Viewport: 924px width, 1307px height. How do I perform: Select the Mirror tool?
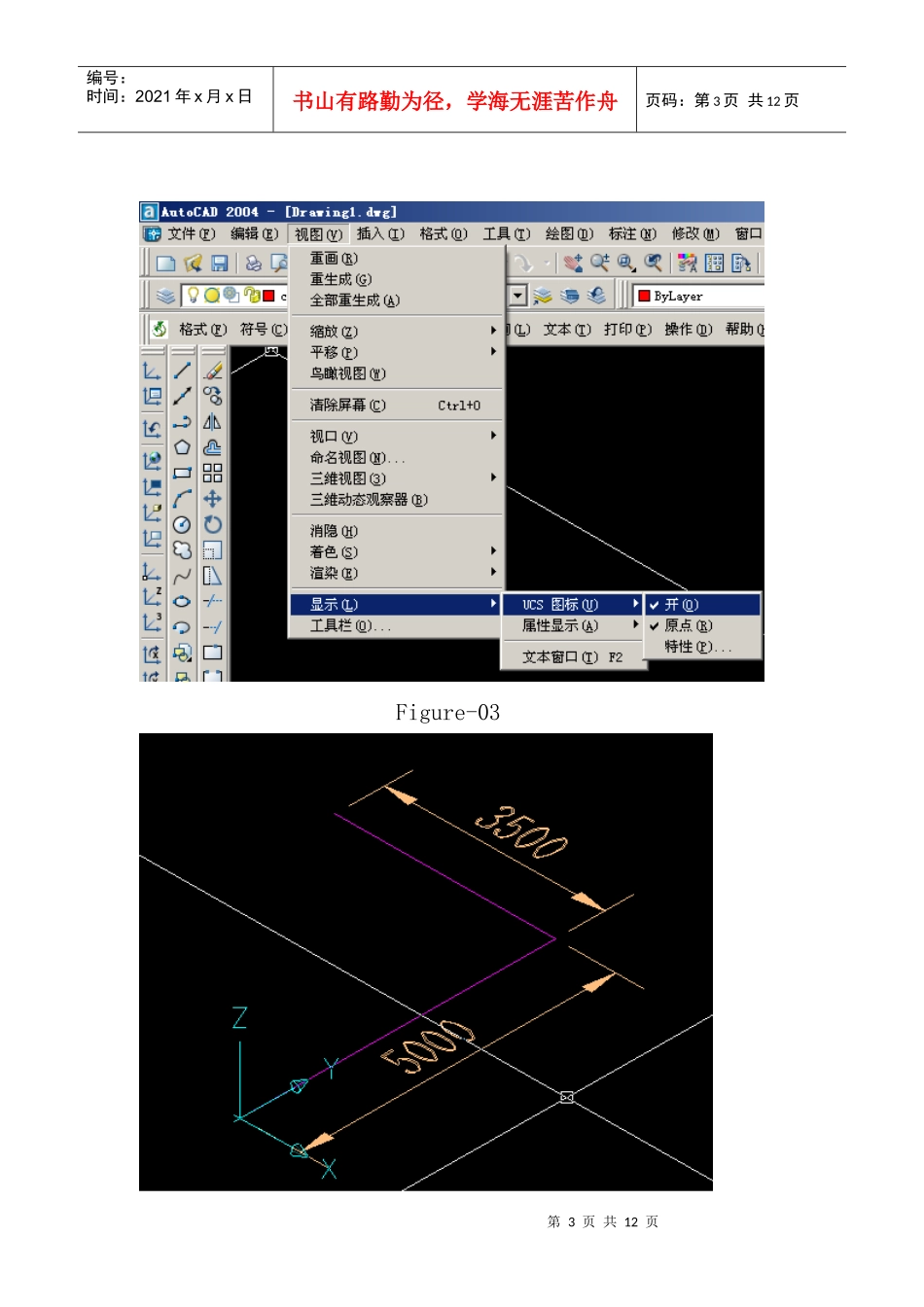coord(213,422)
